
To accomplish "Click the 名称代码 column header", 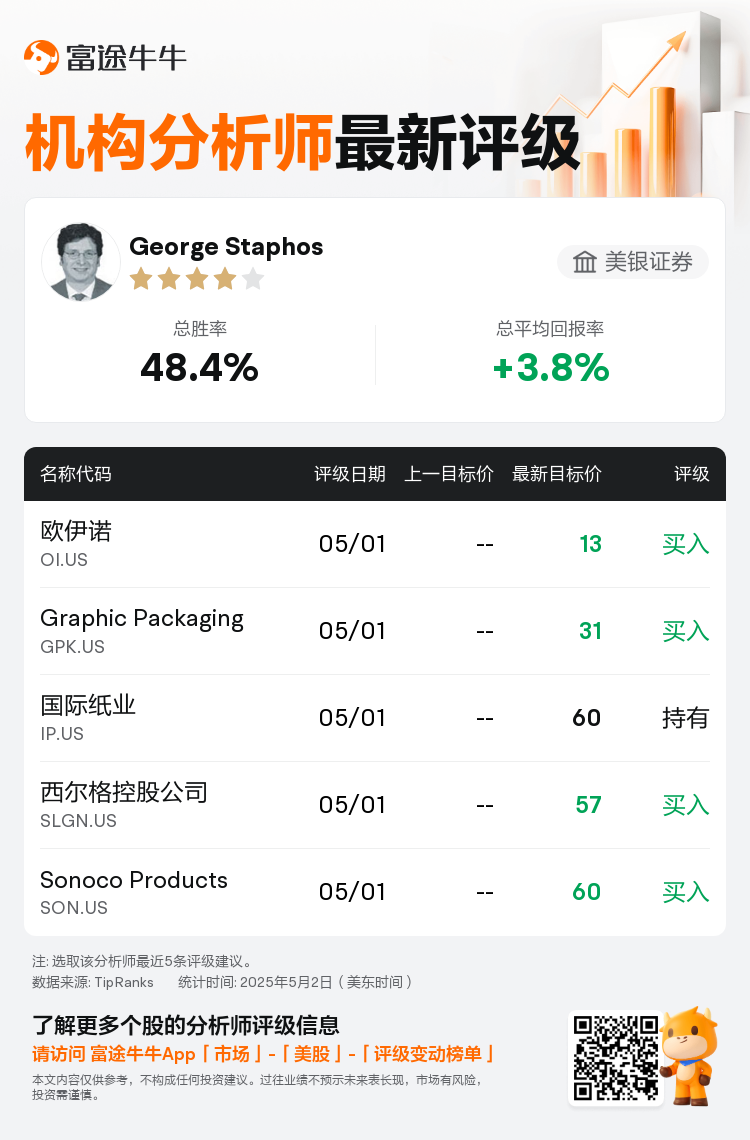I will 76,474.
